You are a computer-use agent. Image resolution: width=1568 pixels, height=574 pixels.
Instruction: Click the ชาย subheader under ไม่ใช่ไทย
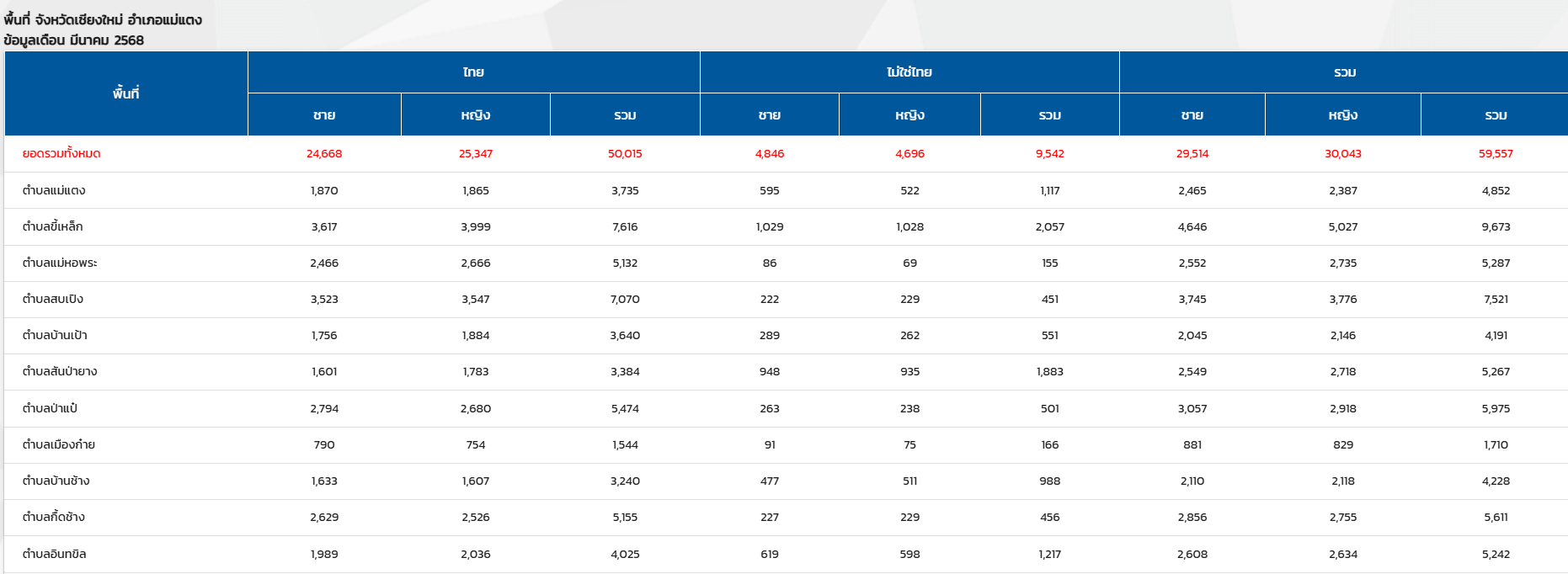point(770,115)
